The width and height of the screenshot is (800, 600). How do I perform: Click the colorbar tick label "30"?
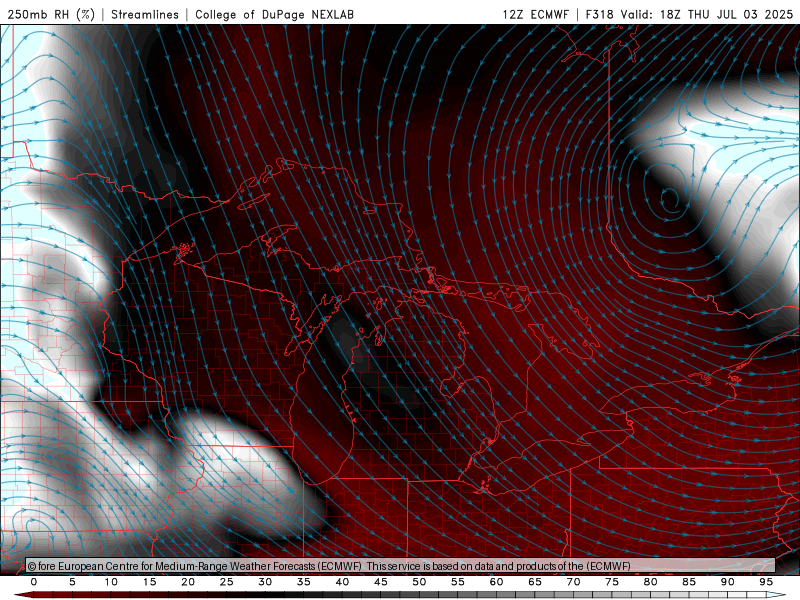coord(265,582)
